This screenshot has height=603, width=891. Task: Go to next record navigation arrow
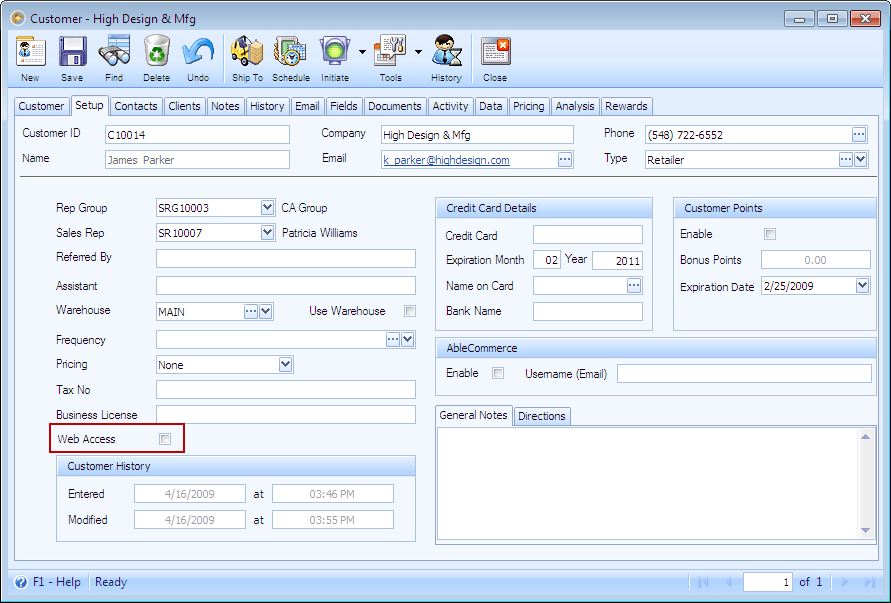(844, 582)
